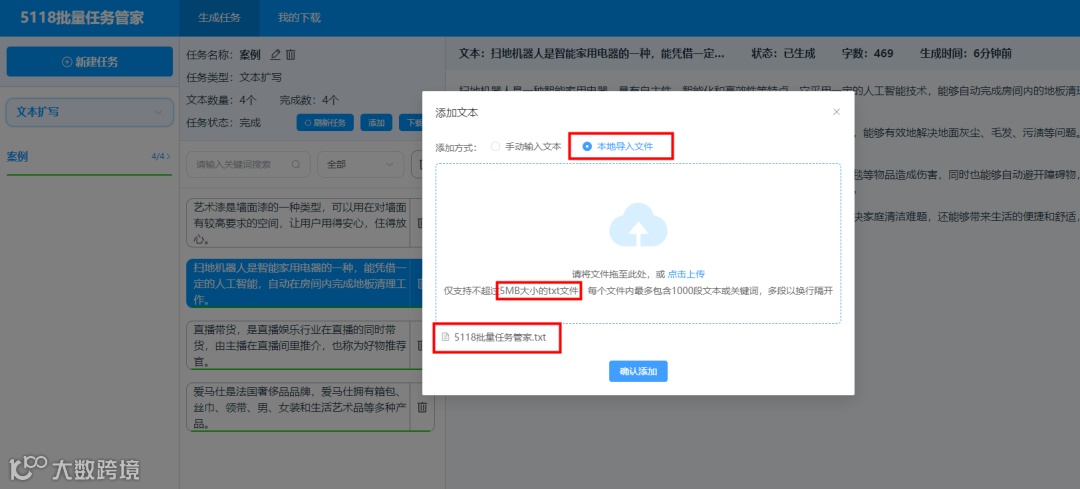Click the 添加 button in task info
Viewport: 1080px width, 489px height.
[376, 123]
